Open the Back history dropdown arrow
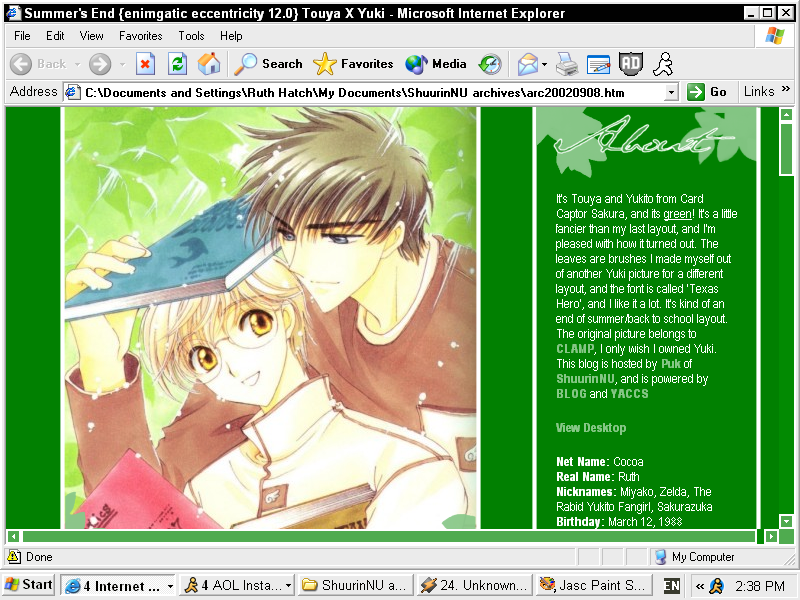 (78, 64)
